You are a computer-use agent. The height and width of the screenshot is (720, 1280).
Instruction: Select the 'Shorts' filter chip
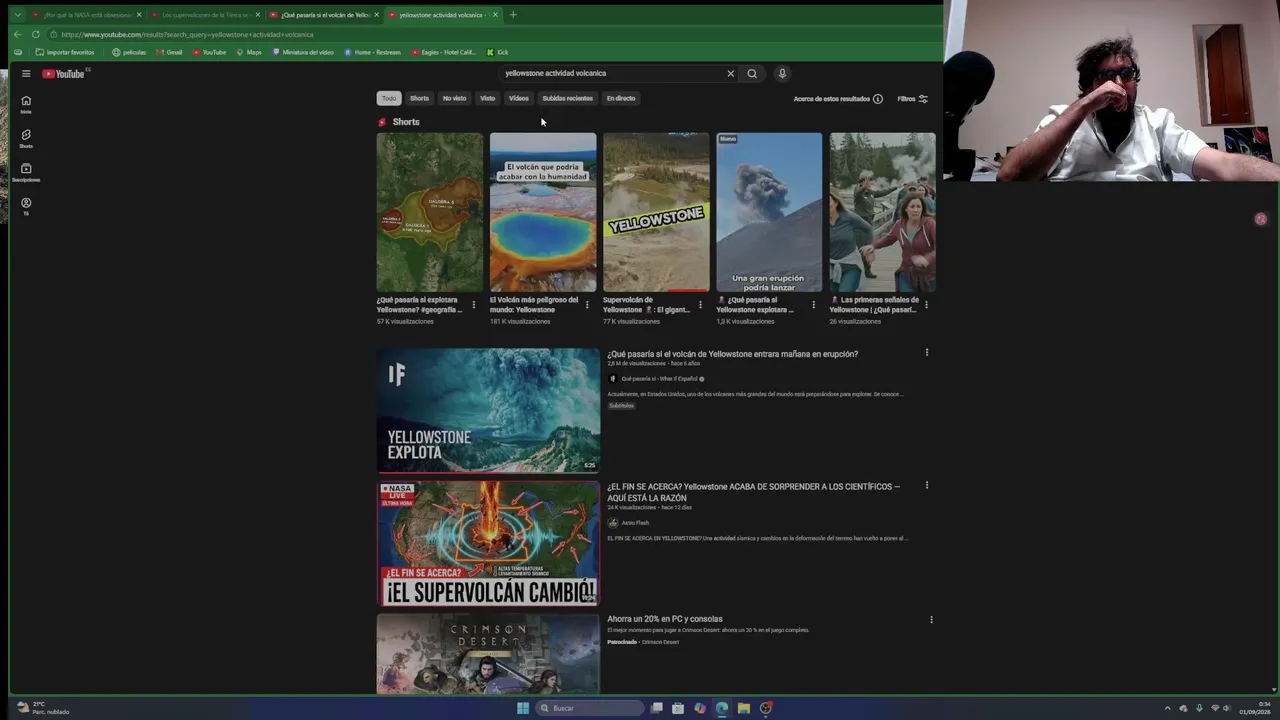(x=419, y=98)
